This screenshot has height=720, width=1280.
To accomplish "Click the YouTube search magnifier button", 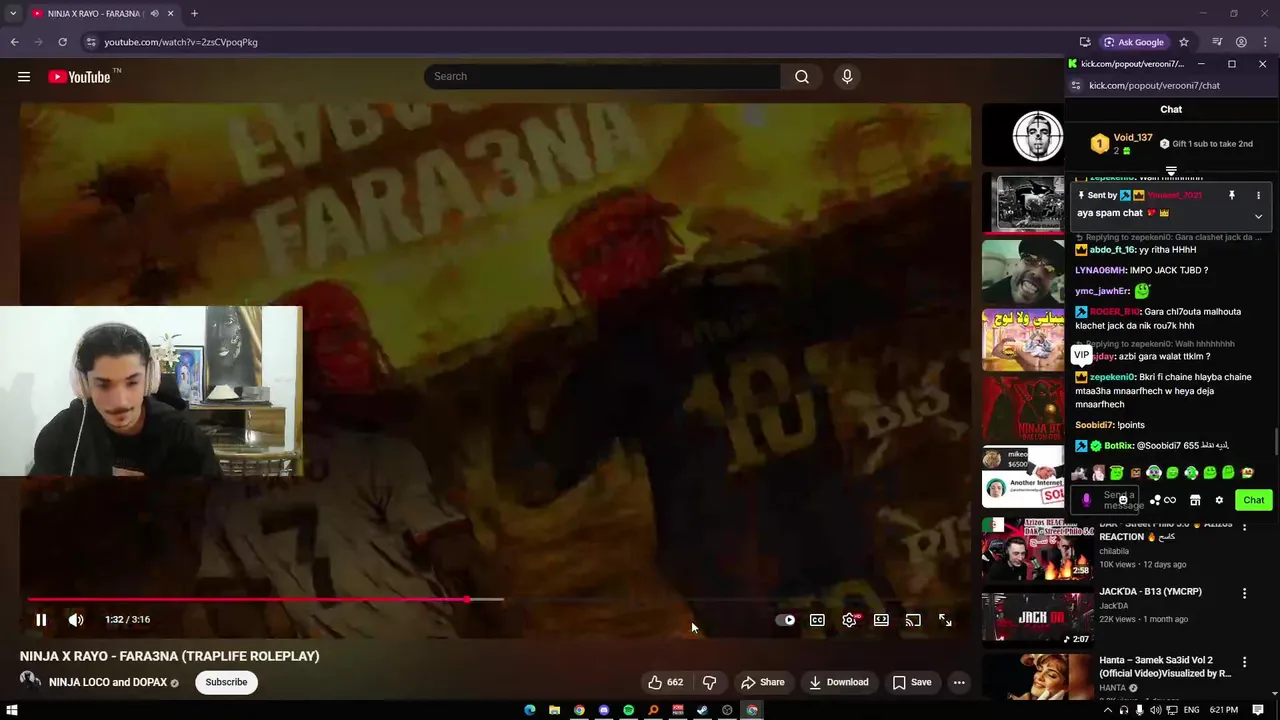I will pyautogui.click(x=802, y=77).
